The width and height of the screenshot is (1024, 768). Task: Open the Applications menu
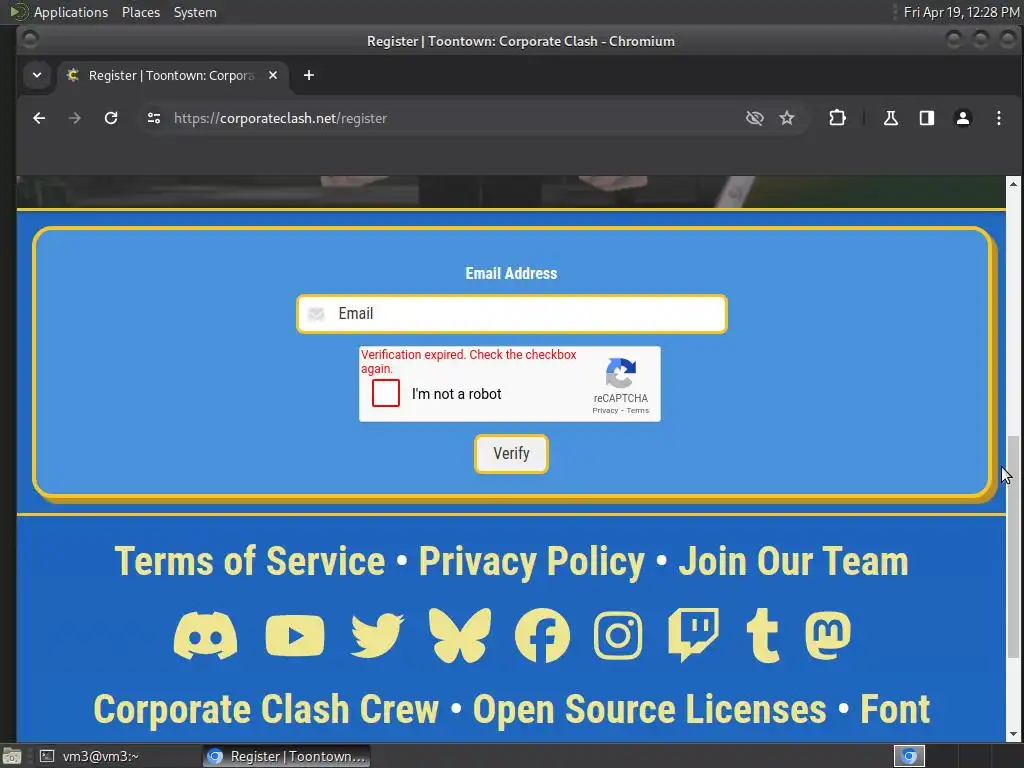coord(71,12)
